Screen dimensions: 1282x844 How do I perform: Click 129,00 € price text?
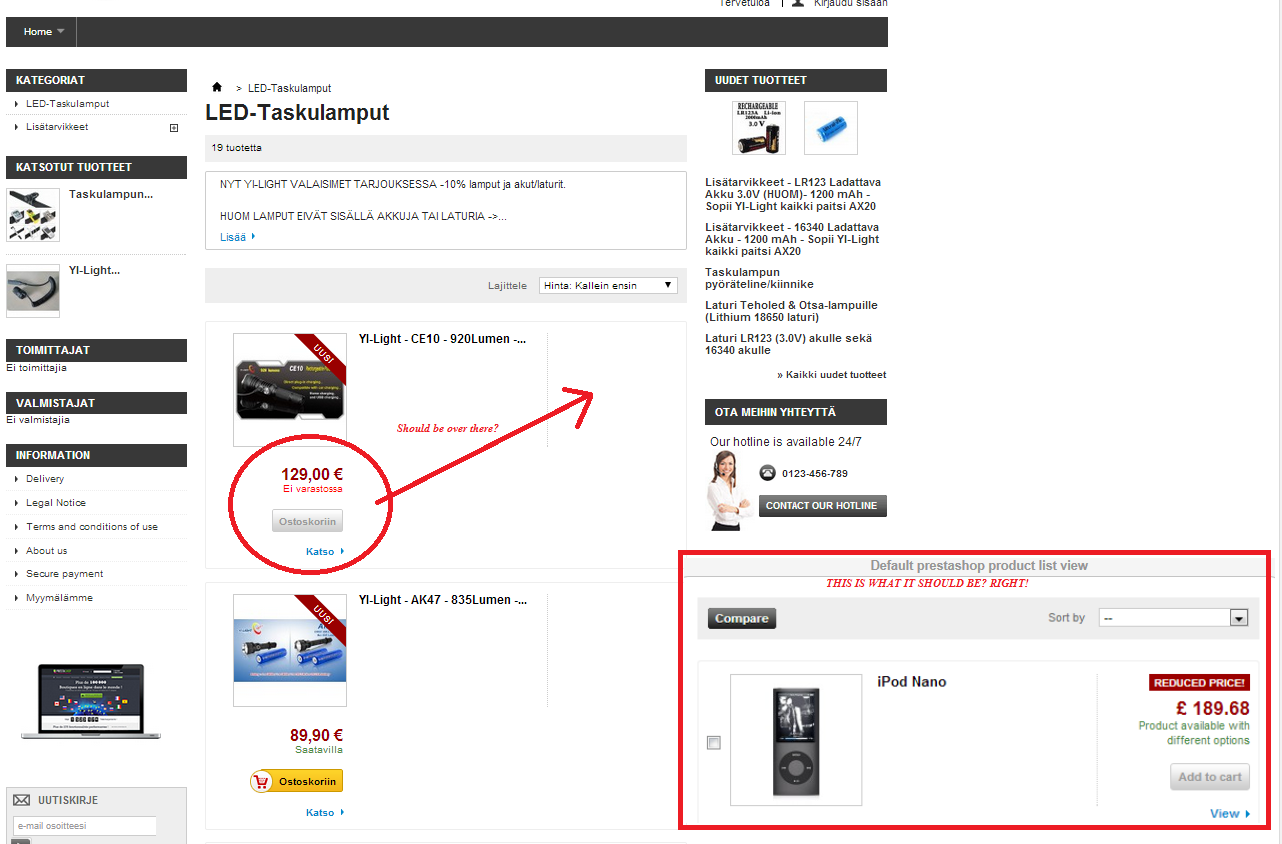[x=312, y=475]
